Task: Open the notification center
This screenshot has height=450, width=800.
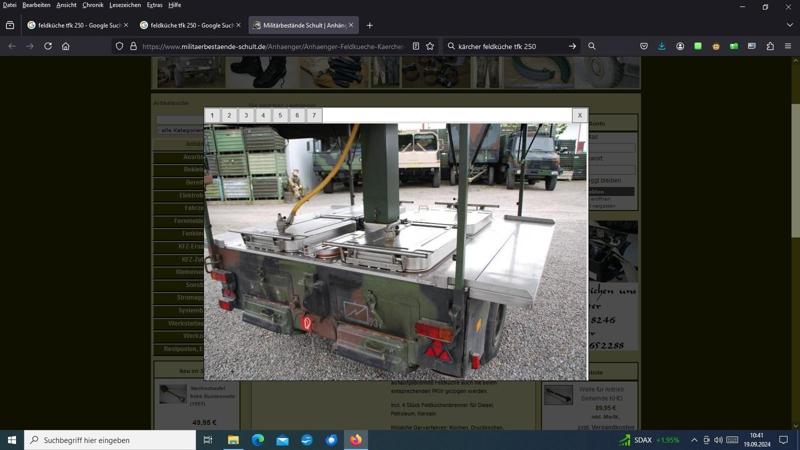Action: (x=784, y=440)
